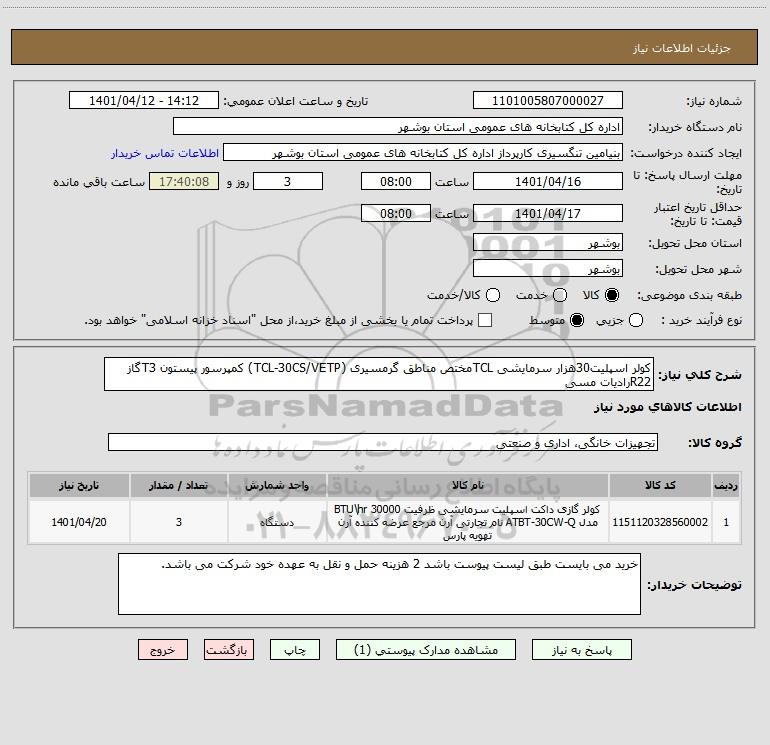Viewport: 770px width, 745px height.
Task: Click the نام کالا column header
Action: [x=468, y=485]
